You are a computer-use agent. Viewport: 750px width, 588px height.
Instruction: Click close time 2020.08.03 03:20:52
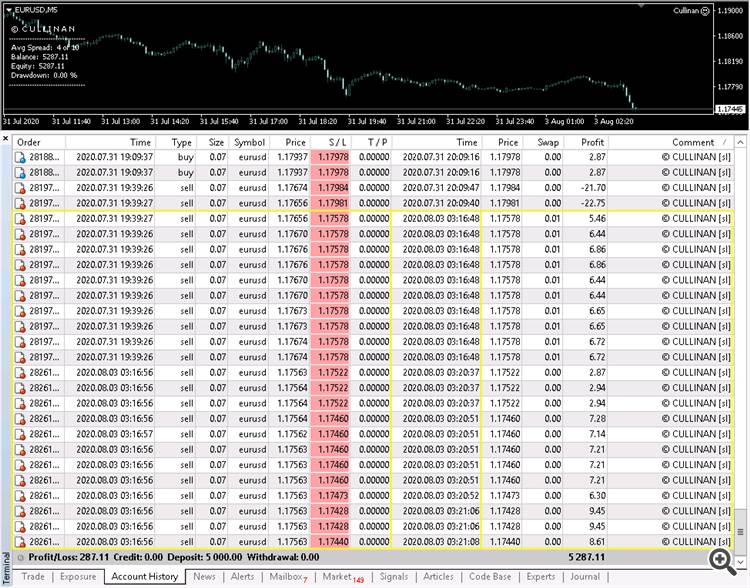pyautogui.click(x=441, y=496)
